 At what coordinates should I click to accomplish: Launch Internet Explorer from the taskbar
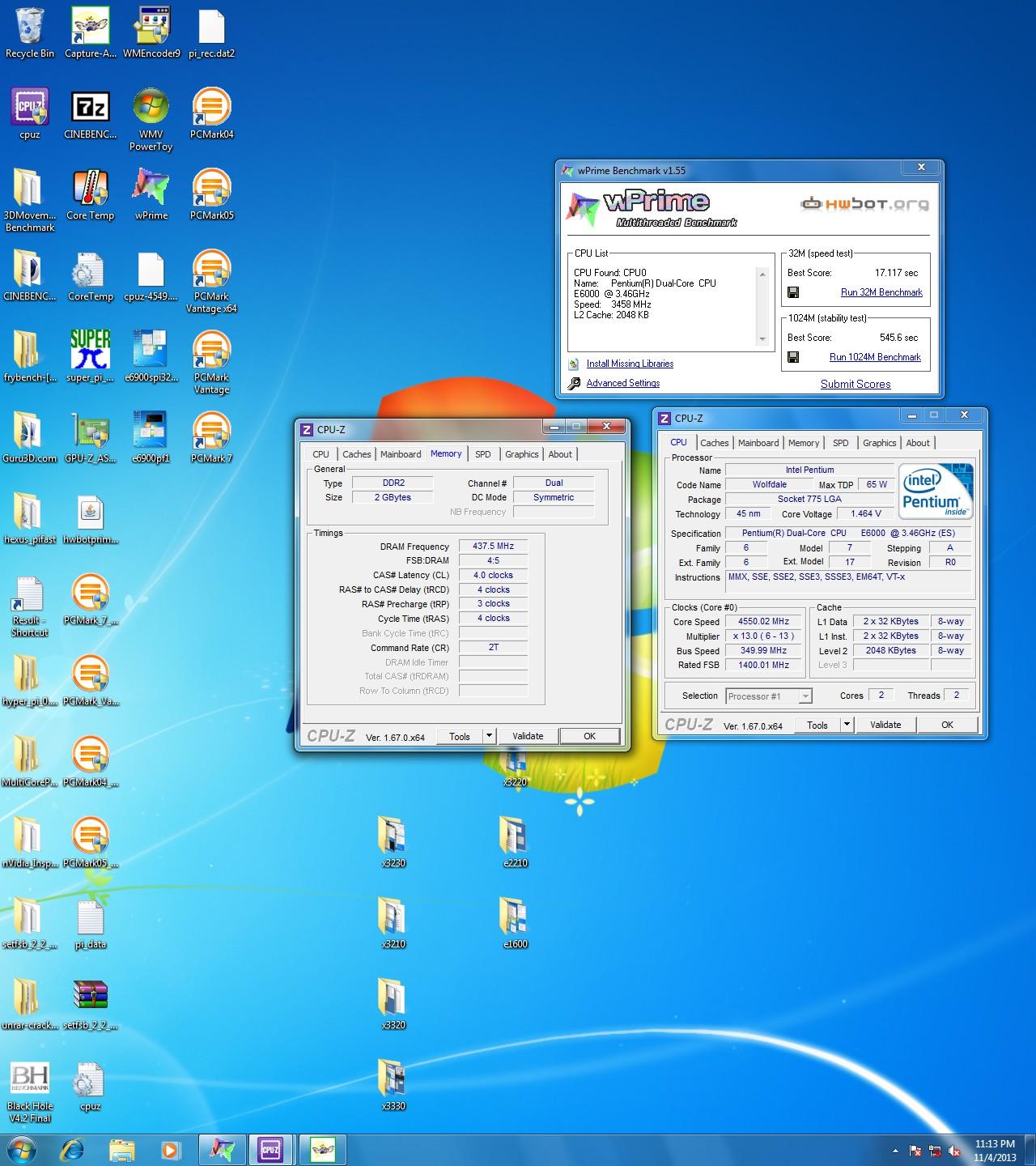click(x=73, y=1150)
